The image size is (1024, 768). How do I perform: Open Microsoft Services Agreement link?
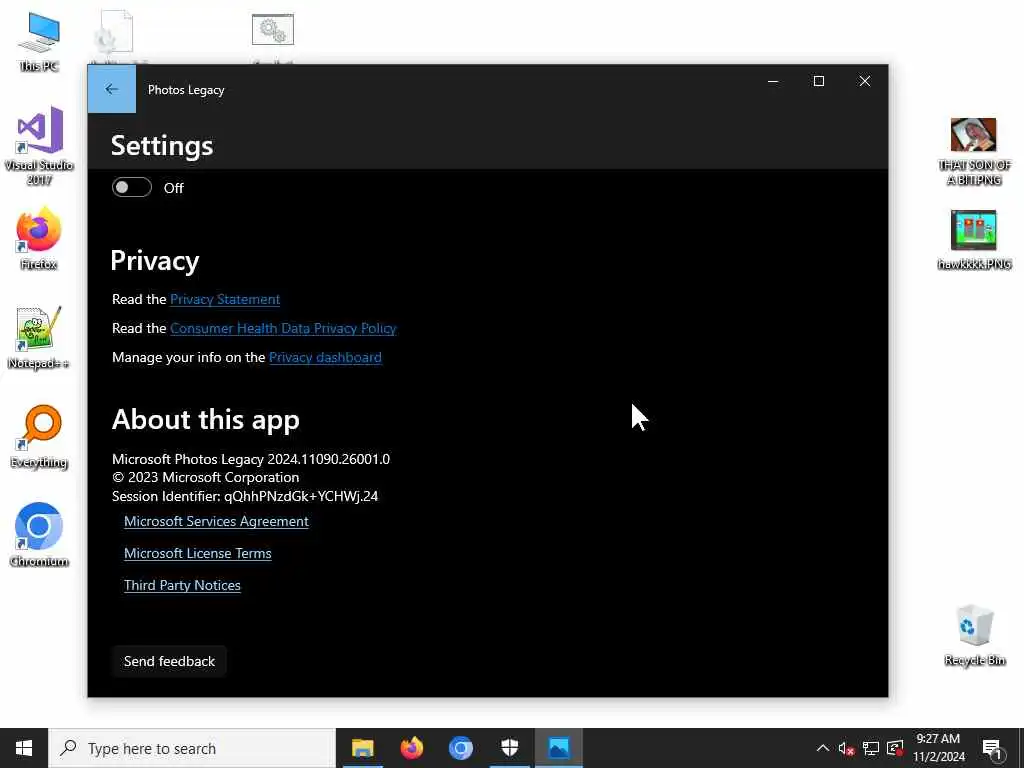click(216, 521)
